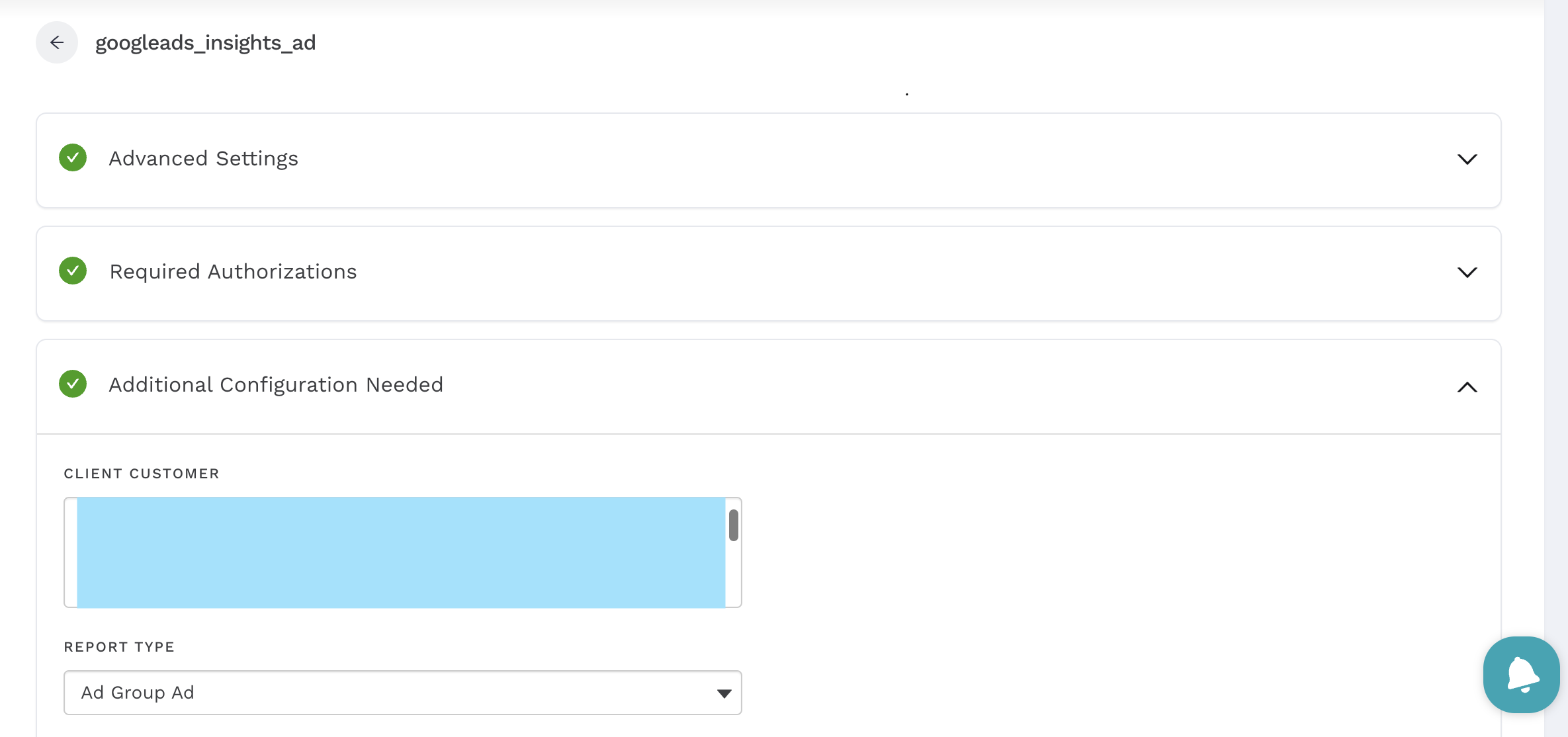
Task: Click the Report Type dropdown arrow
Action: click(724, 693)
